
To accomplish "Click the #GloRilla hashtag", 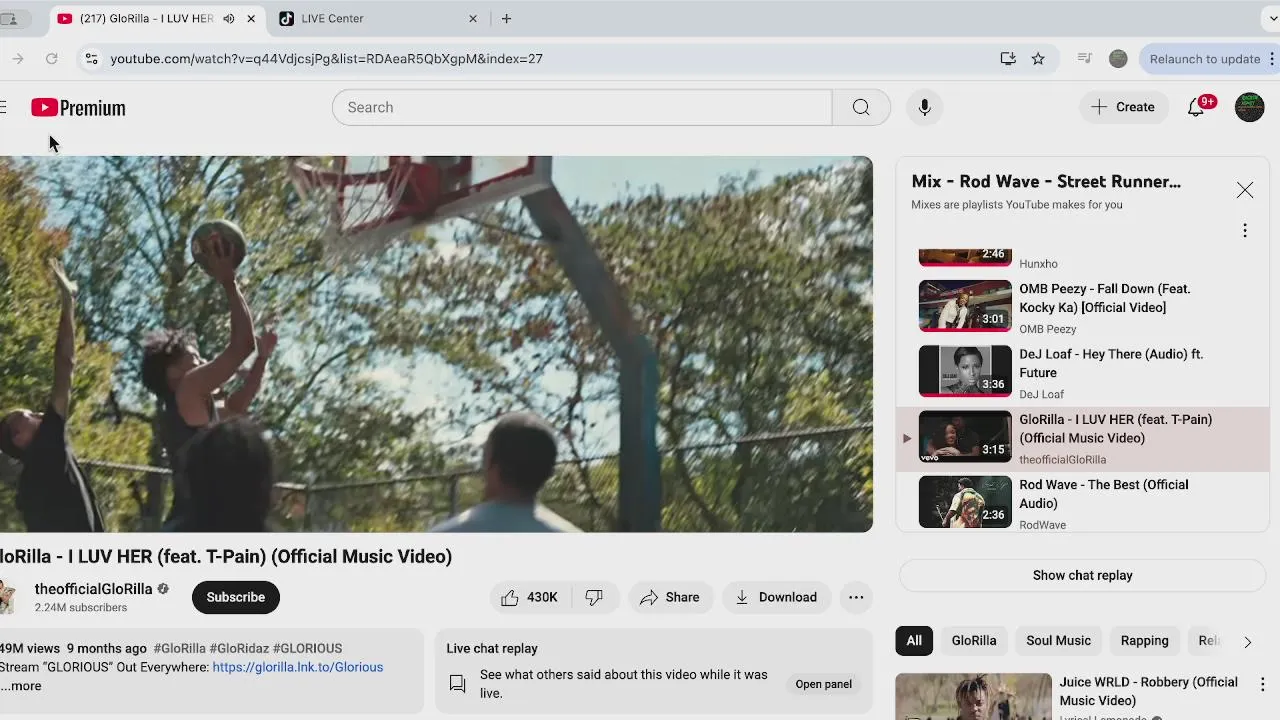I will [x=179, y=648].
